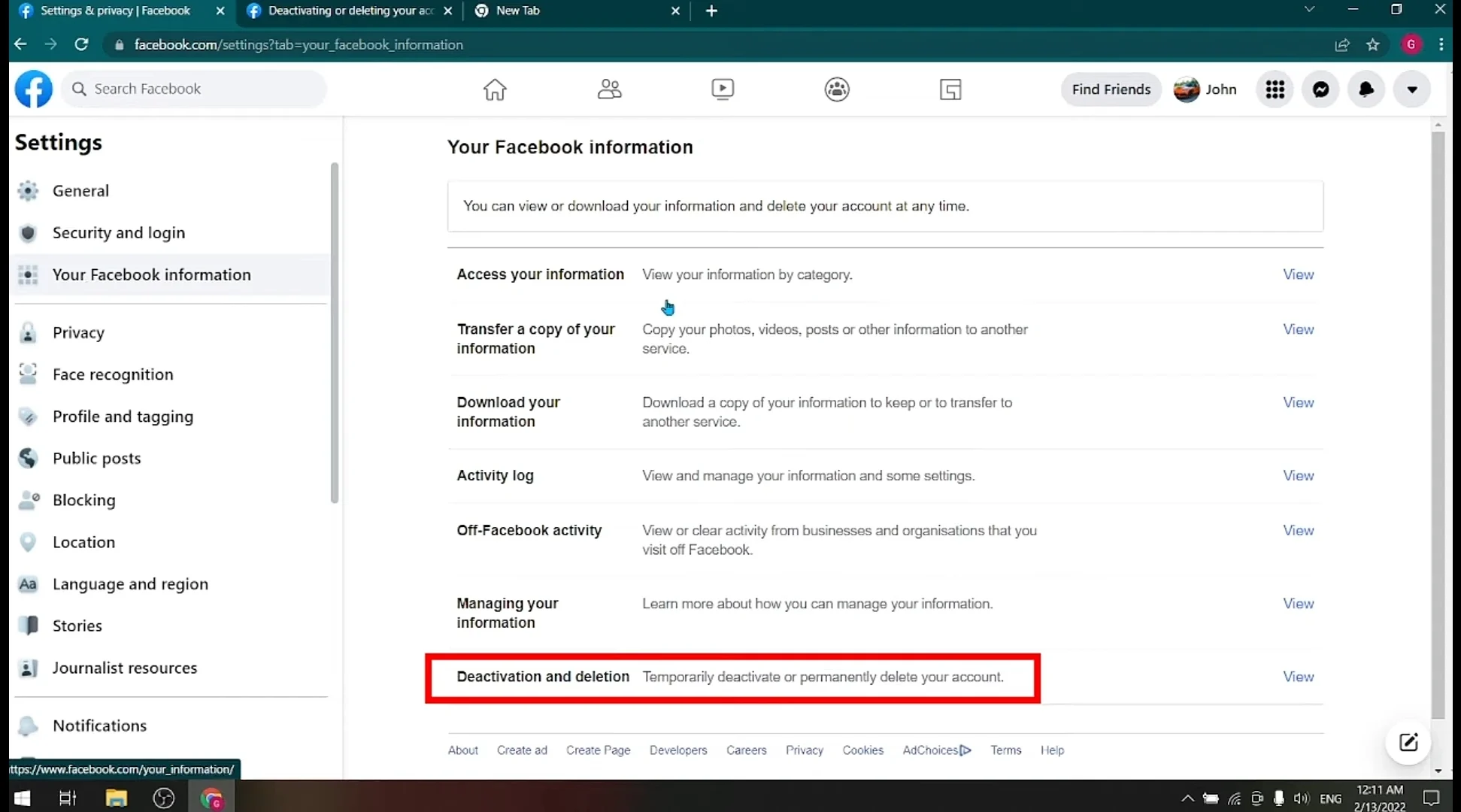1461x812 pixels.
Task: View Deactivation and deletion options
Action: (1297, 676)
